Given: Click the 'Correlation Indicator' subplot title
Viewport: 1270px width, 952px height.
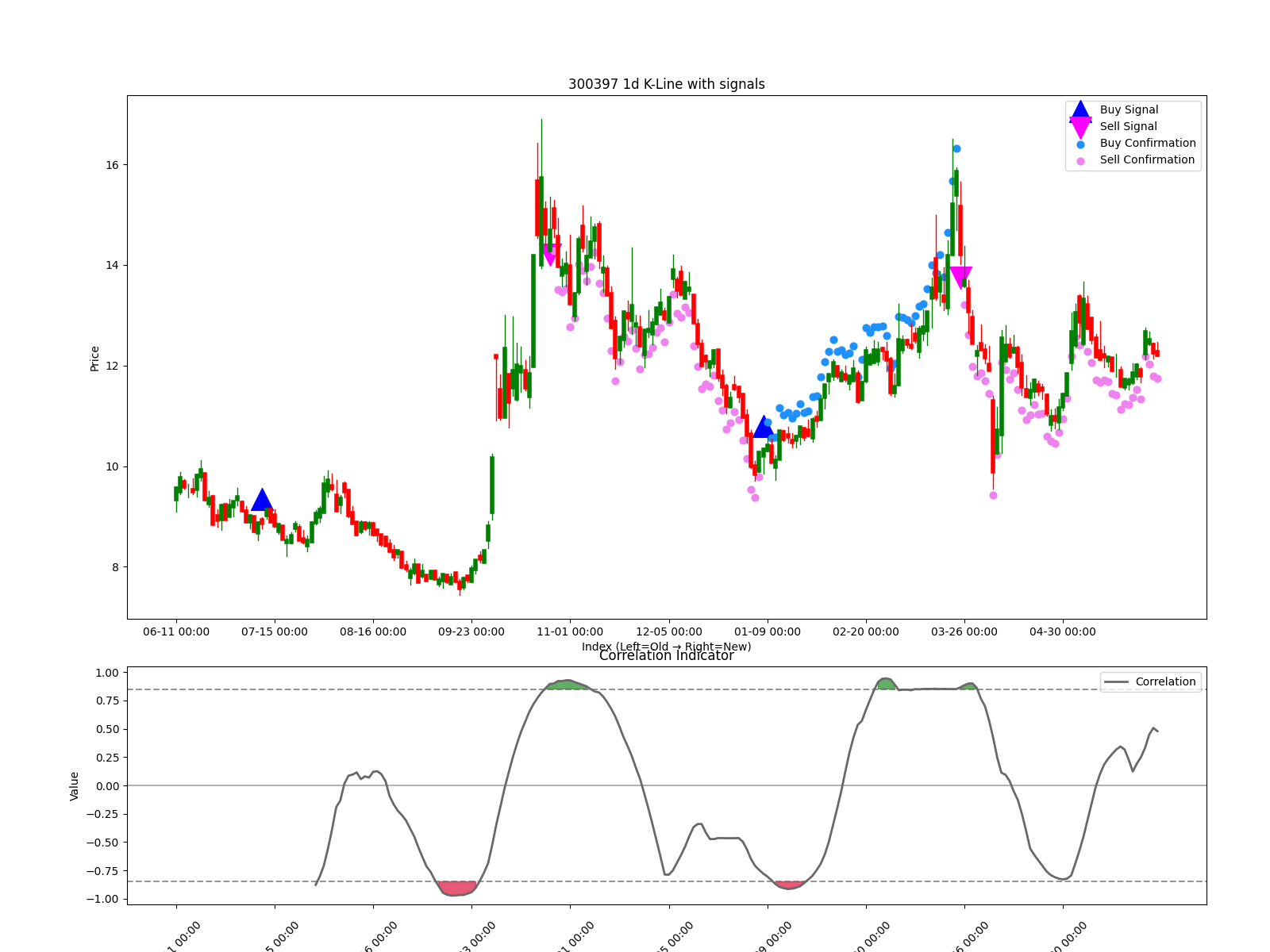Looking at the screenshot, I should (x=667, y=655).
